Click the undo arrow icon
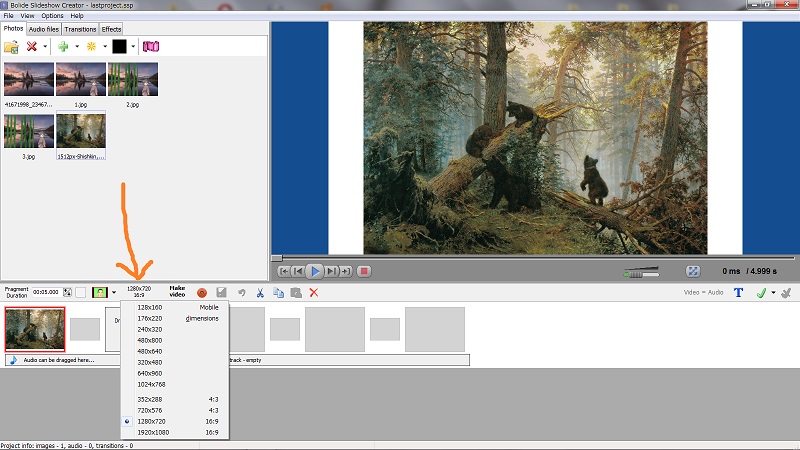800x450 pixels. click(242, 292)
